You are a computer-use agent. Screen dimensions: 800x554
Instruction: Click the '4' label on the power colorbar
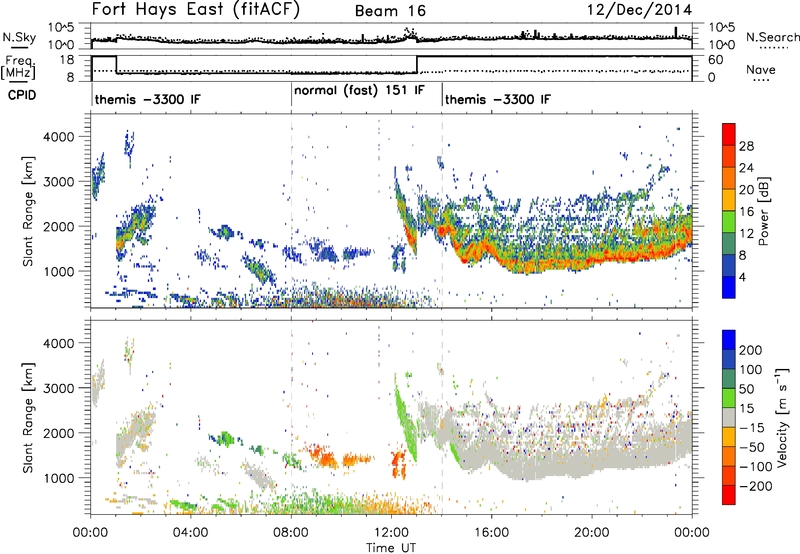coord(742,278)
